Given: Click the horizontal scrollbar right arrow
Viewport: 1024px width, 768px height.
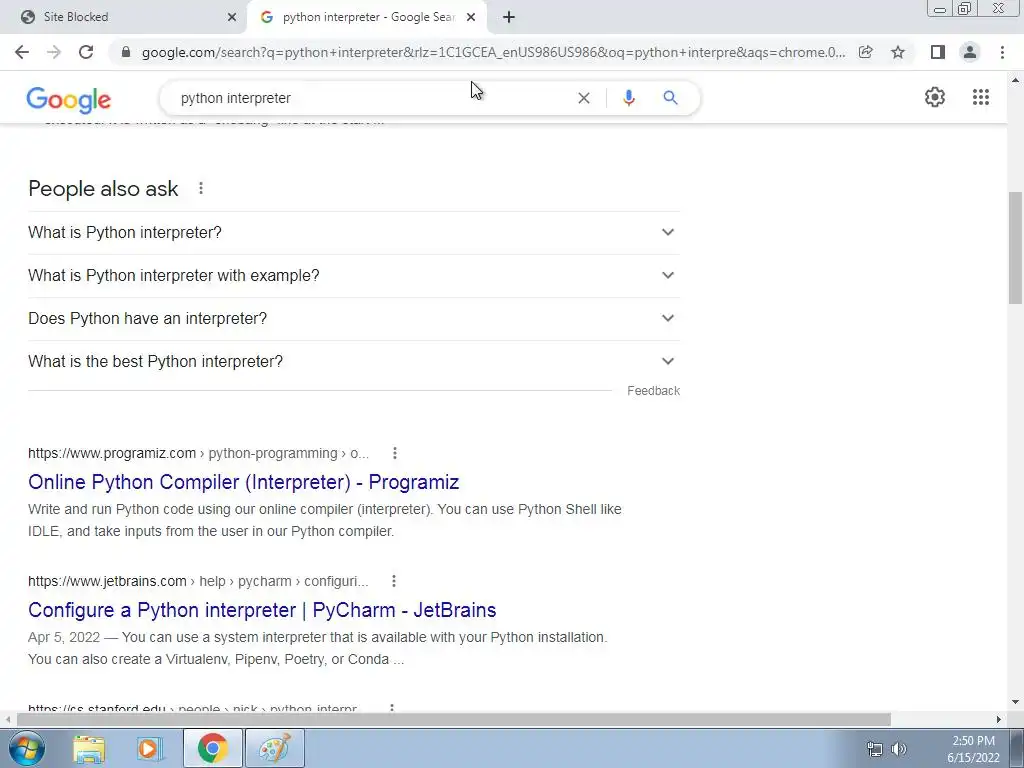Looking at the screenshot, I should pyautogui.click(x=999, y=719).
